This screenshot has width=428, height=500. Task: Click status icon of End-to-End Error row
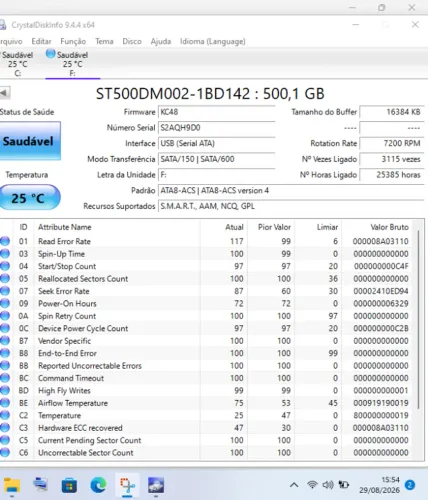[5, 353]
